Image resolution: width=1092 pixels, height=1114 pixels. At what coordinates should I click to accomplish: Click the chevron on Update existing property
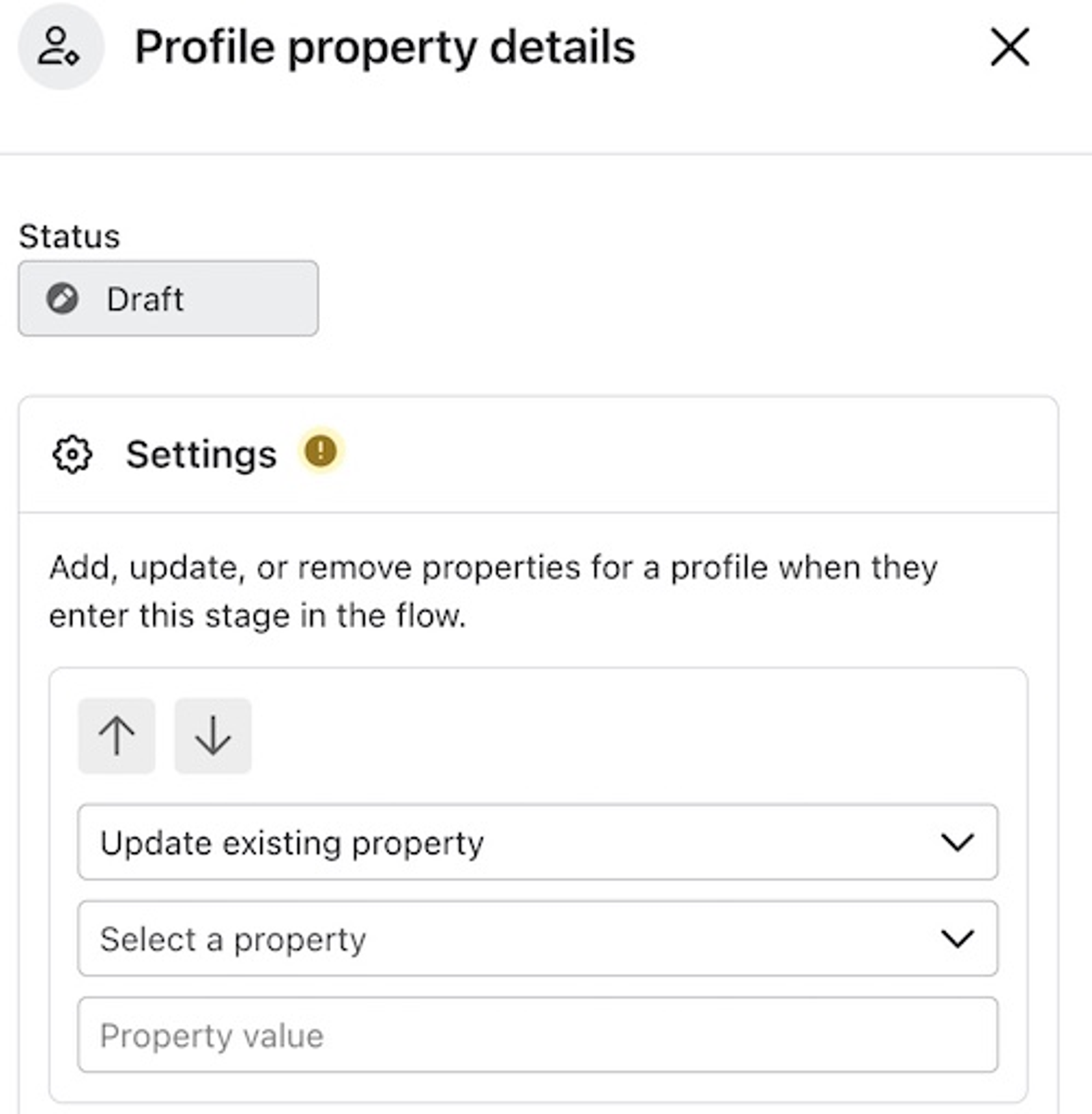point(958,842)
